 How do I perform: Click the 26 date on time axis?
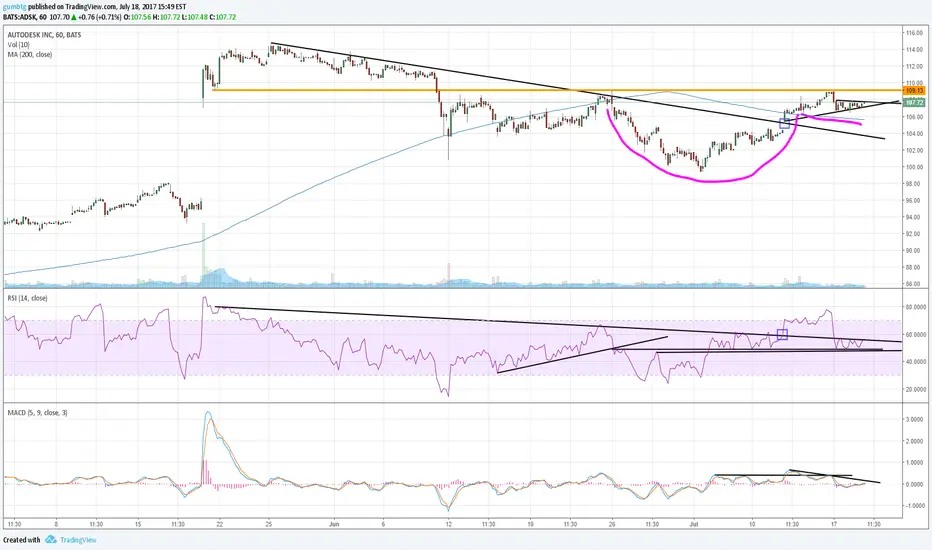(612, 524)
